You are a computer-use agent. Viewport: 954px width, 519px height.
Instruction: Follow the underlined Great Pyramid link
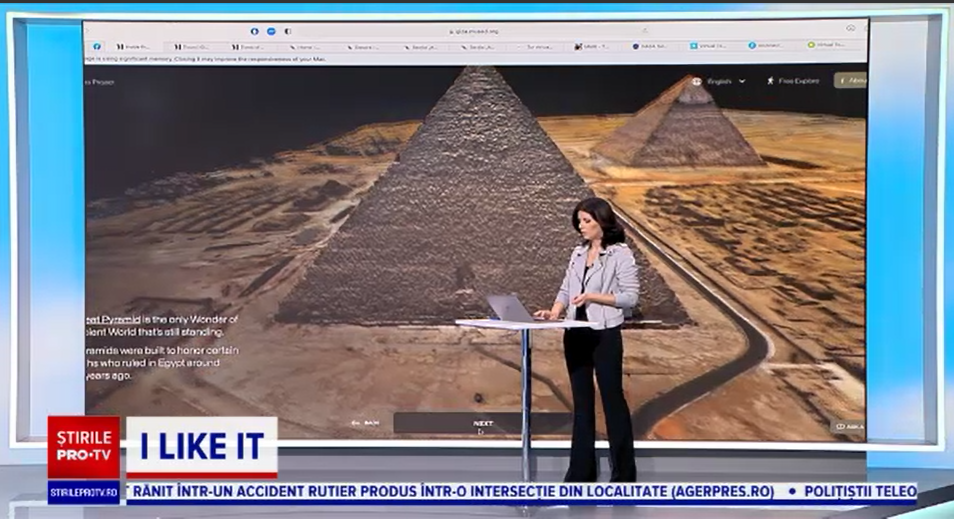[113, 319]
